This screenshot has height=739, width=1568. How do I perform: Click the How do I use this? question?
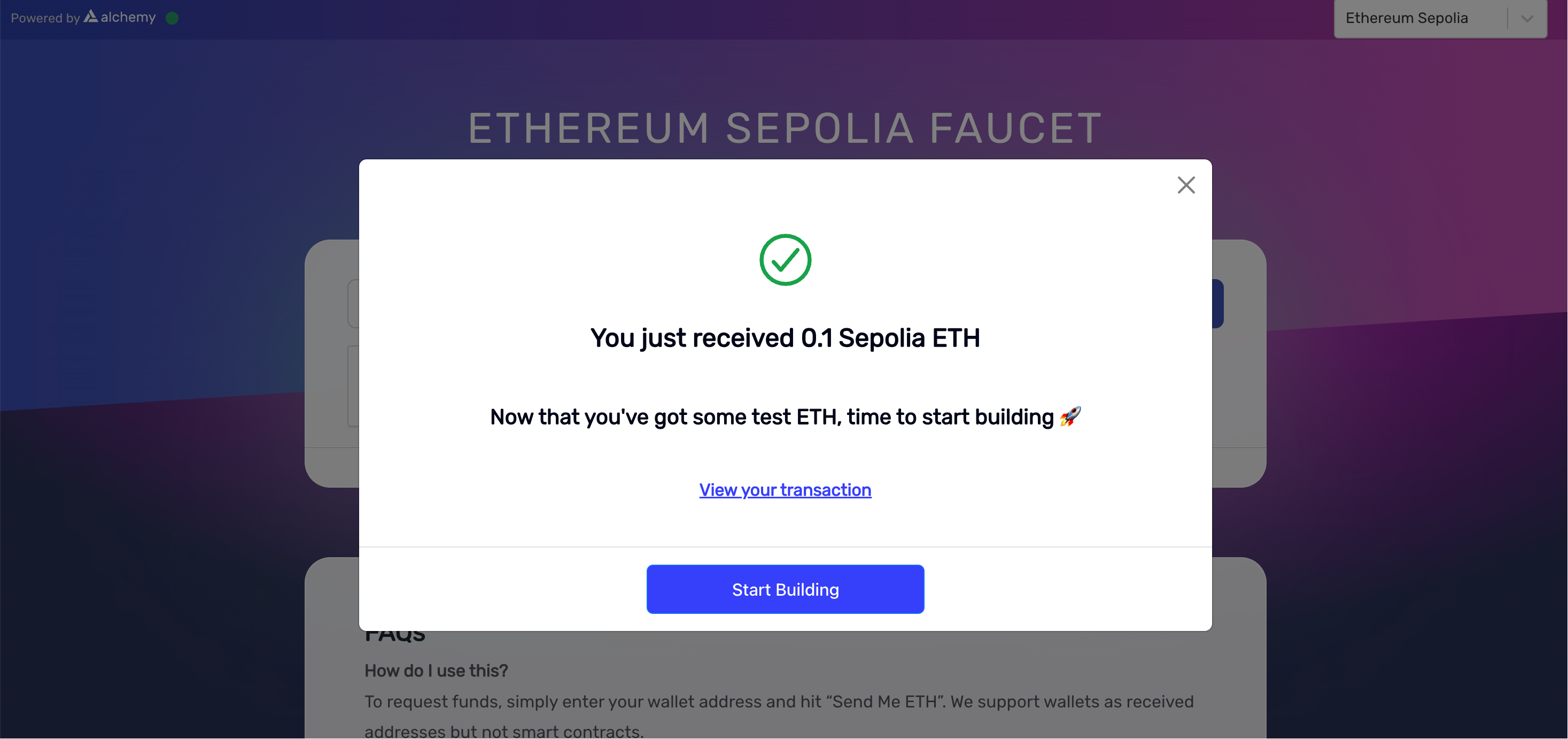click(x=436, y=671)
